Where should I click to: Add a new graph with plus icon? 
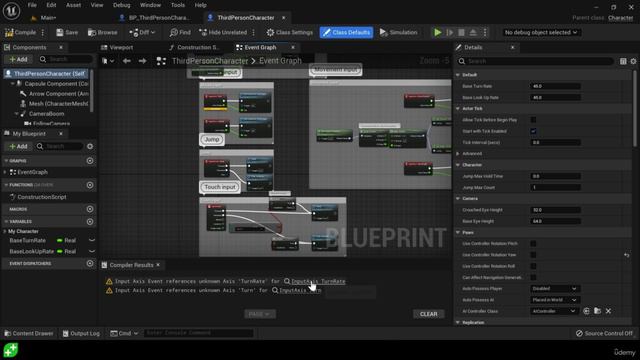90,161
